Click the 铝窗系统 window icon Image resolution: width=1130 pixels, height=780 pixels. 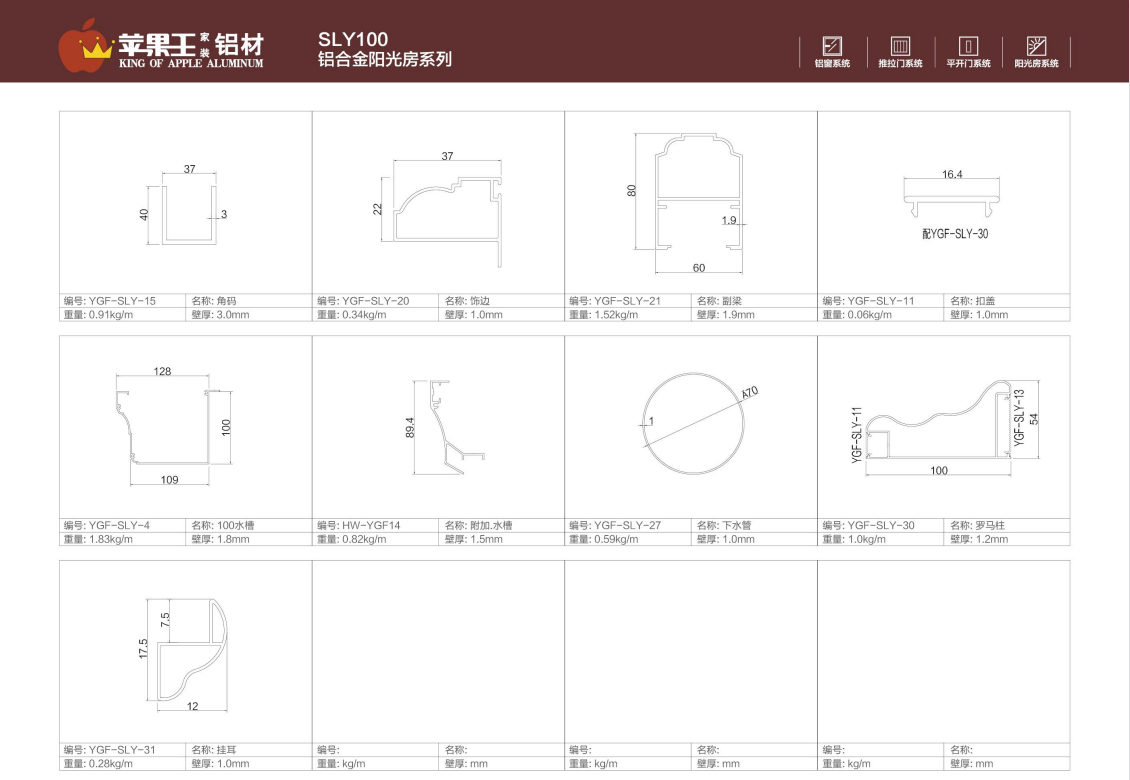[831, 45]
